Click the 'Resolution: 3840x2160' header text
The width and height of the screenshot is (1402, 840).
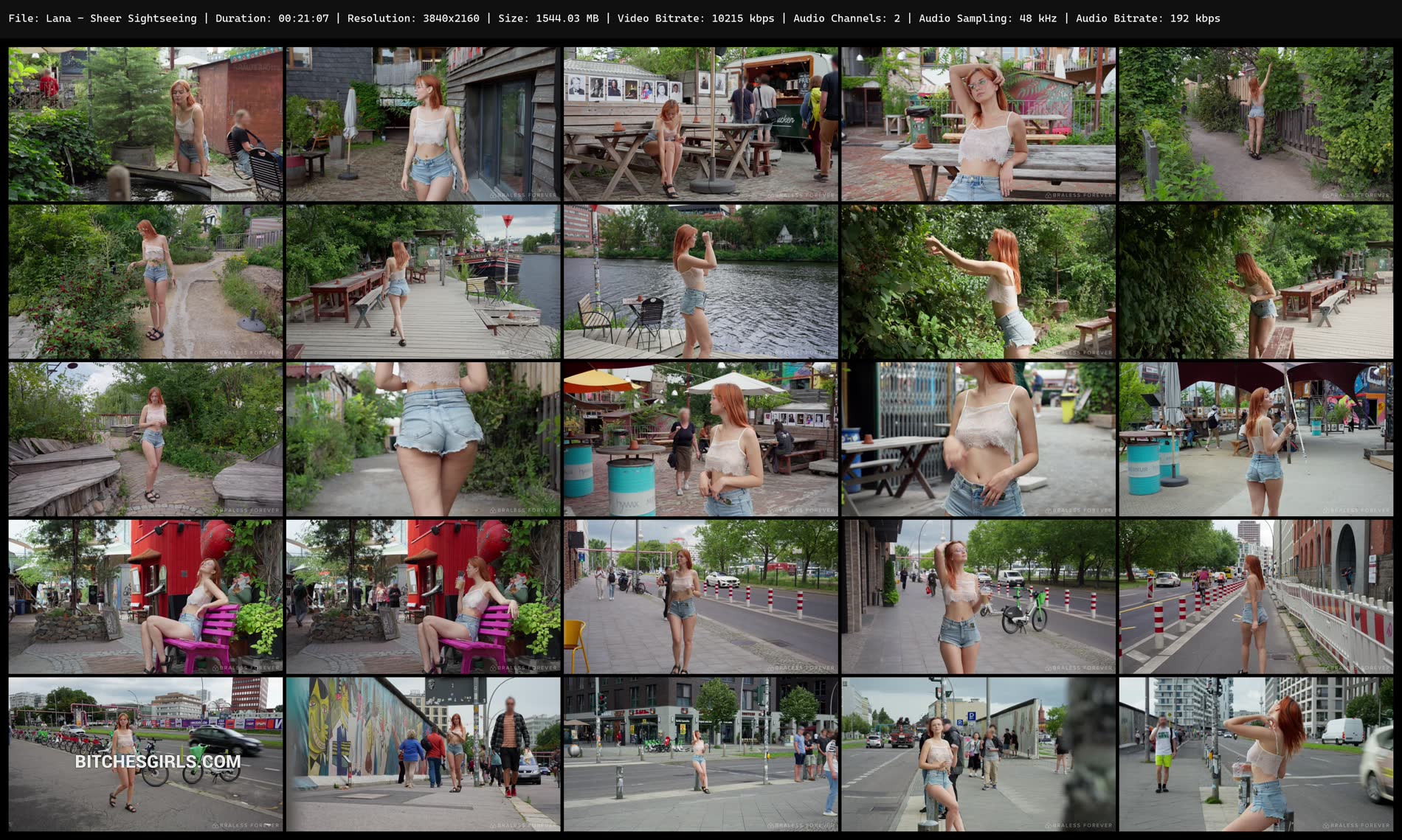tap(413, 18)
